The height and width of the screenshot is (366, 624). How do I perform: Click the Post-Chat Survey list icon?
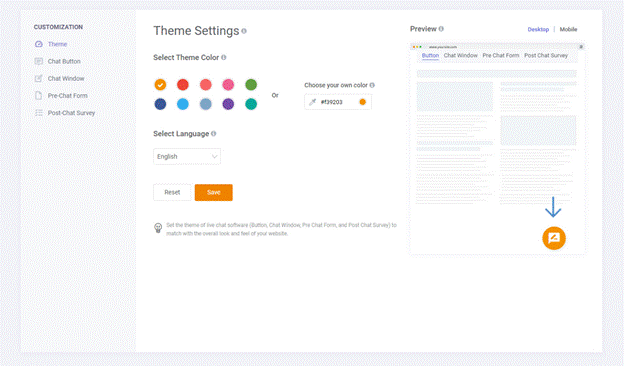coord(39,113)
